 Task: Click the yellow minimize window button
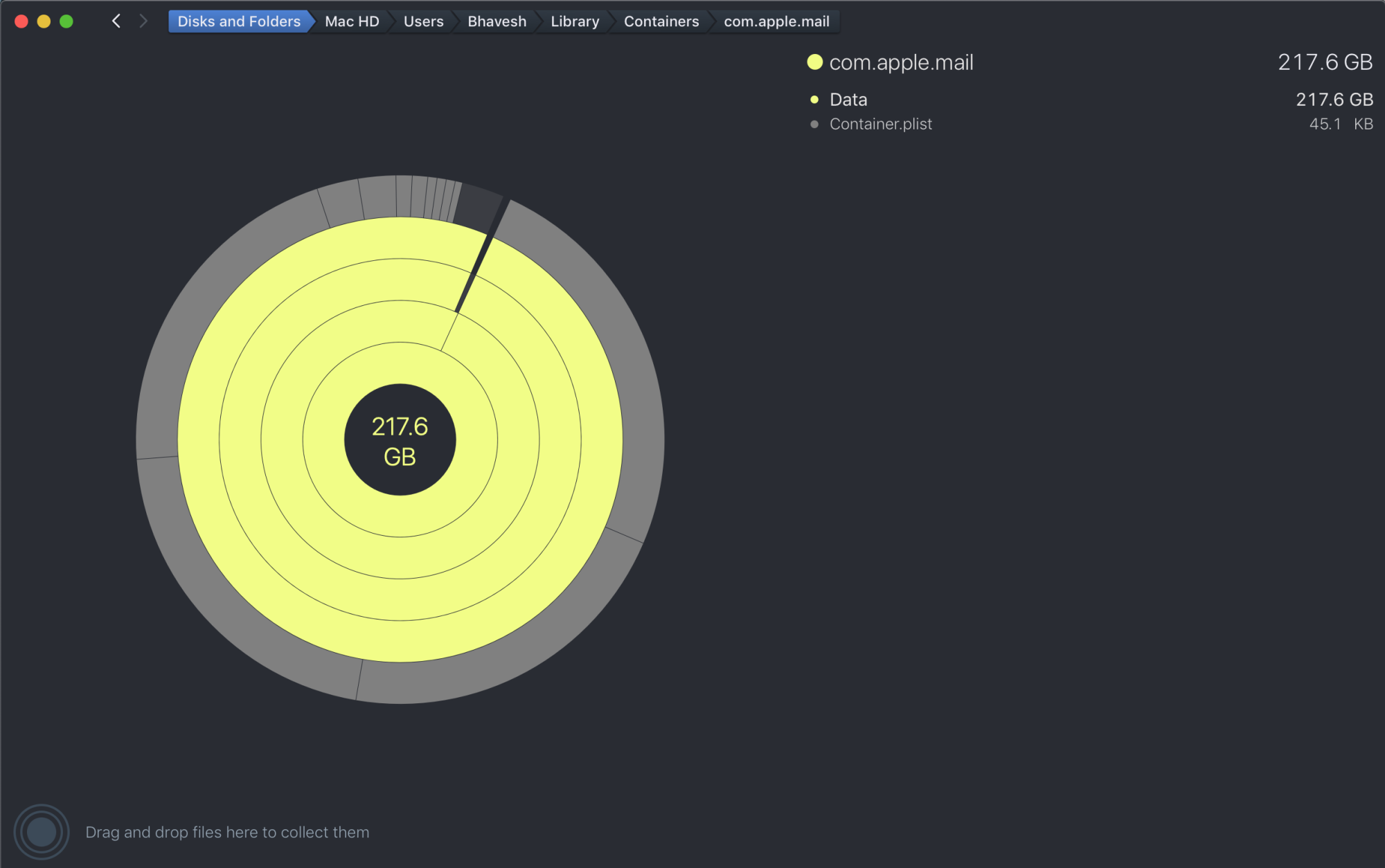(x=44, y=21)
